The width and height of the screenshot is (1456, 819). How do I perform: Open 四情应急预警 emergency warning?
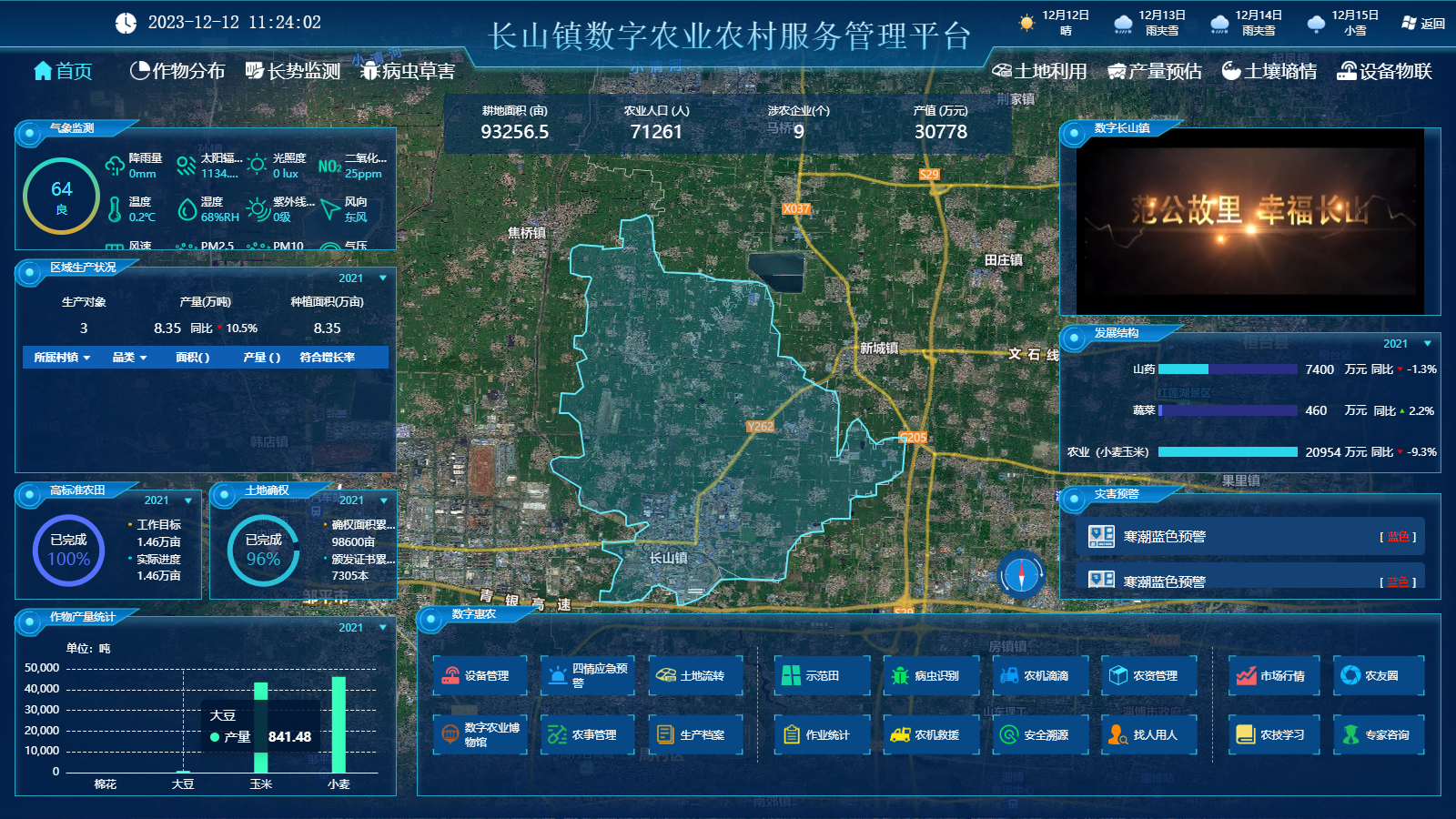587,675
